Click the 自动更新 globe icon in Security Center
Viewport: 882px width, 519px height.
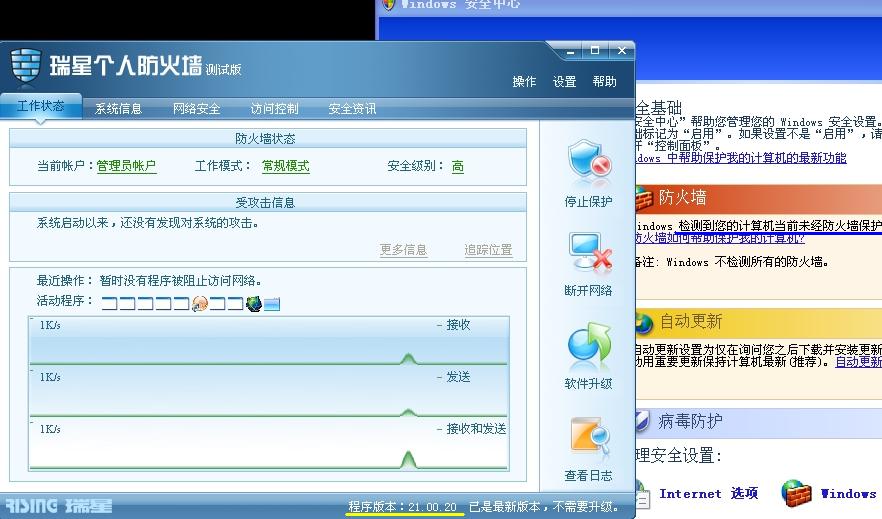point(644,323)
